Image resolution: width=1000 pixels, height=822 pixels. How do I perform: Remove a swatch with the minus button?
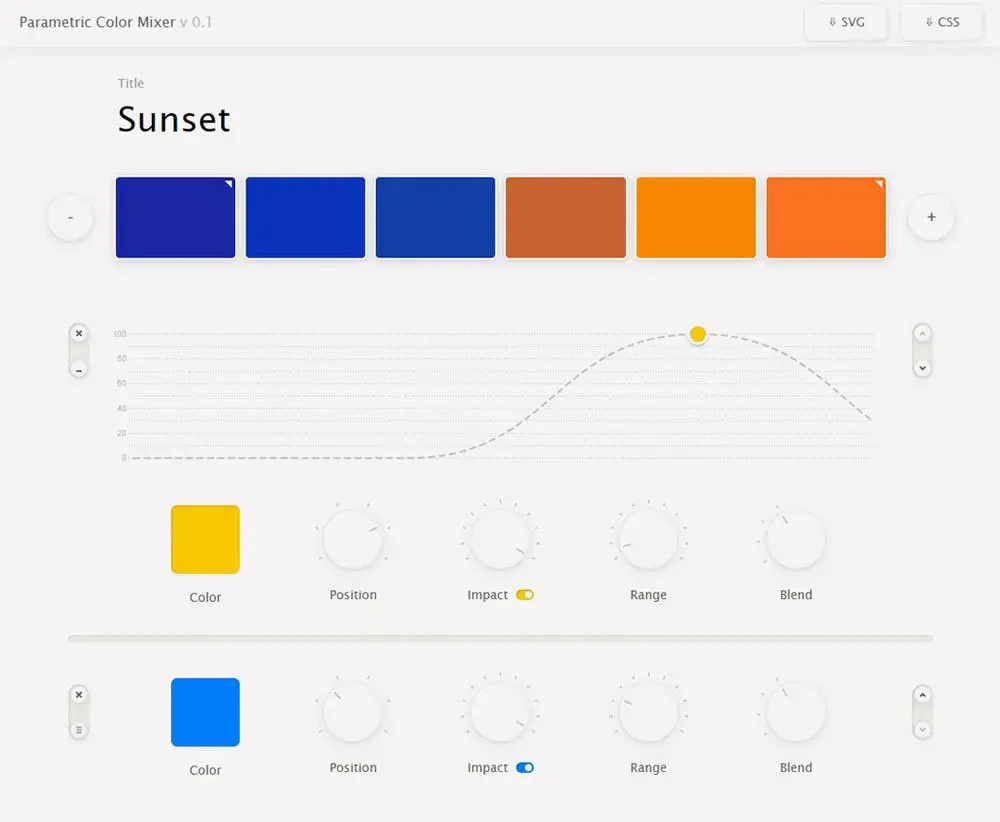point(71,217)
